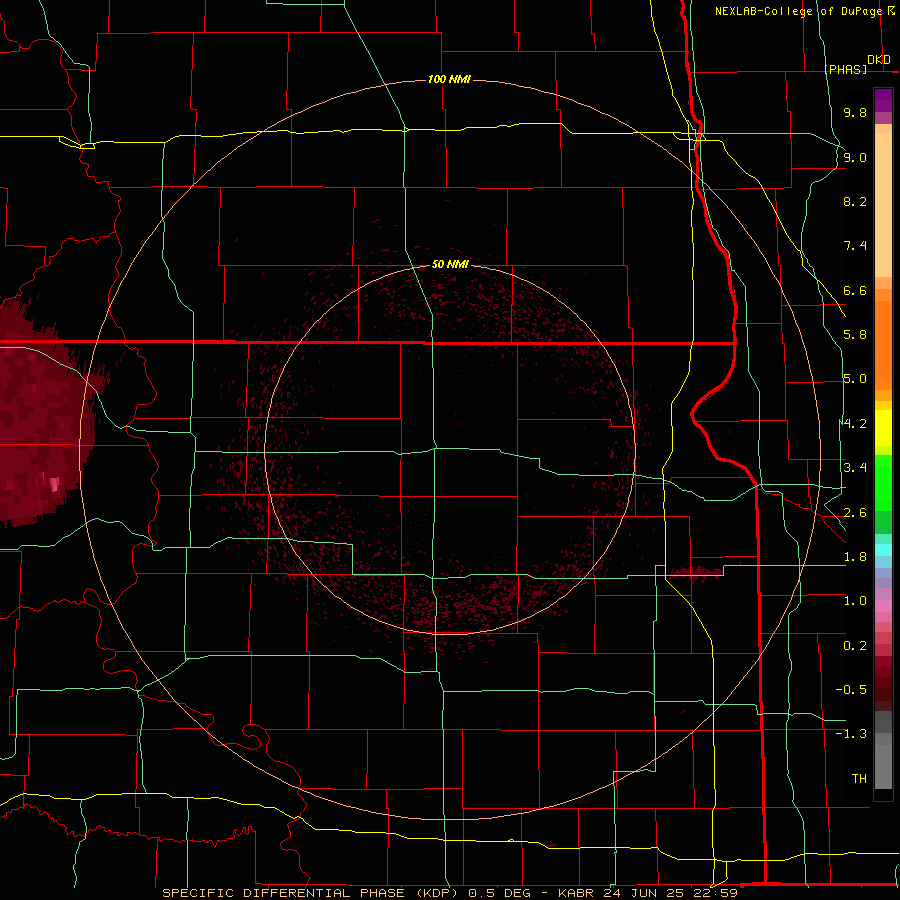Click the 4.2 scale value
This screenshot has height=900, width=900.
point(855,424)
